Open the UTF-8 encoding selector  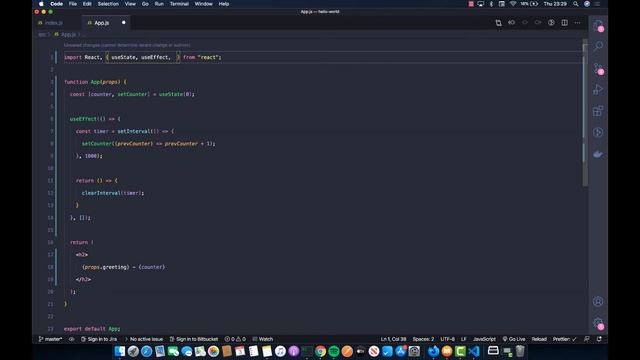(x=447, y=339)
